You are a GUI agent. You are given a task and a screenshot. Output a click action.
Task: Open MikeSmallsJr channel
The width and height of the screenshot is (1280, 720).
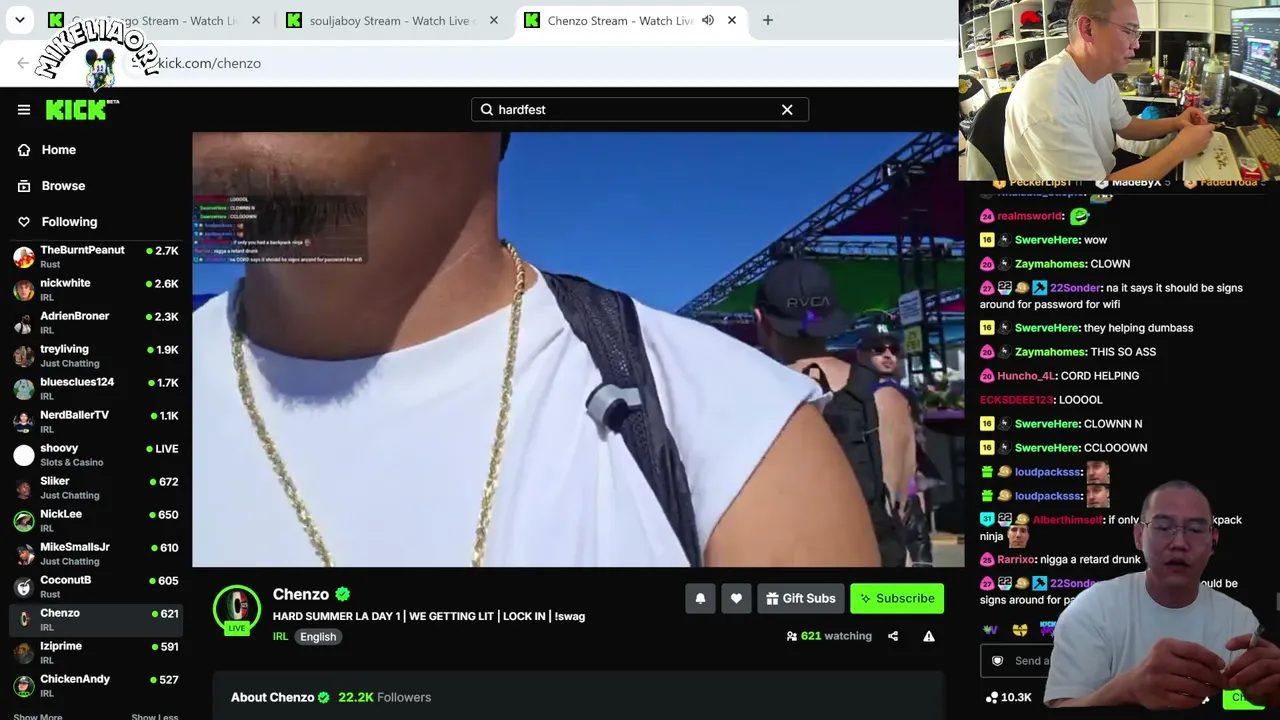pos(96,554)
